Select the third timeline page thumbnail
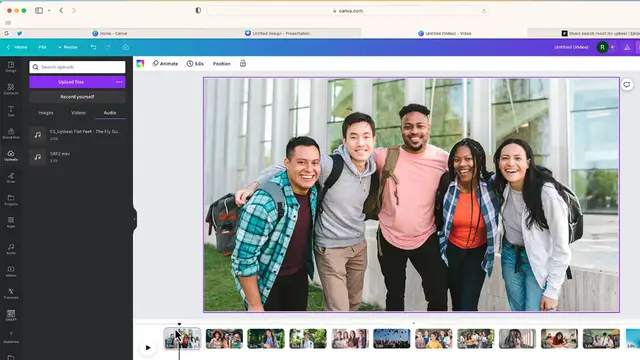The image size is (640, 360). click(266, 338)
